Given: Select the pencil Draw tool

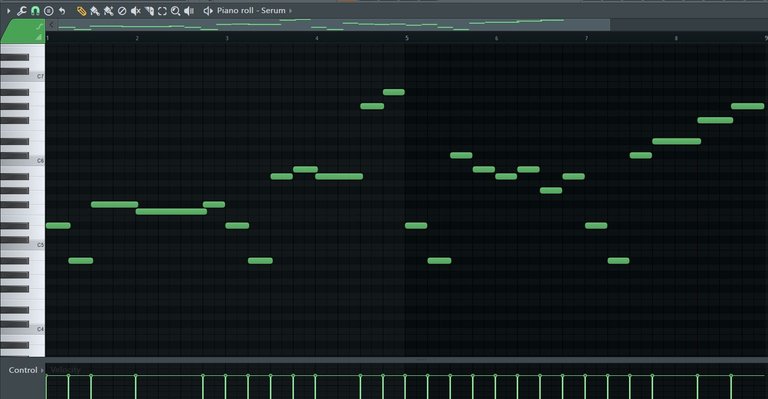Looking at the screenshot, I should tap(82, 10).
